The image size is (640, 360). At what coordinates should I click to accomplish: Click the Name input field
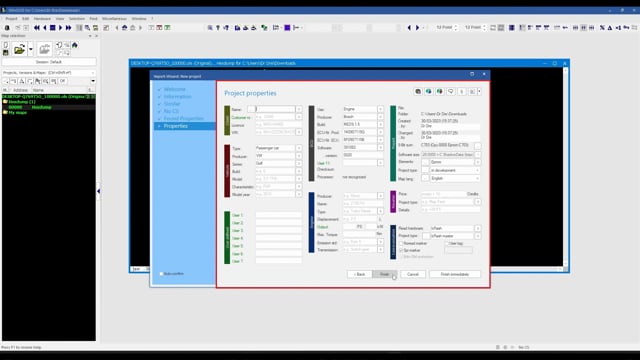click(275, 109)
